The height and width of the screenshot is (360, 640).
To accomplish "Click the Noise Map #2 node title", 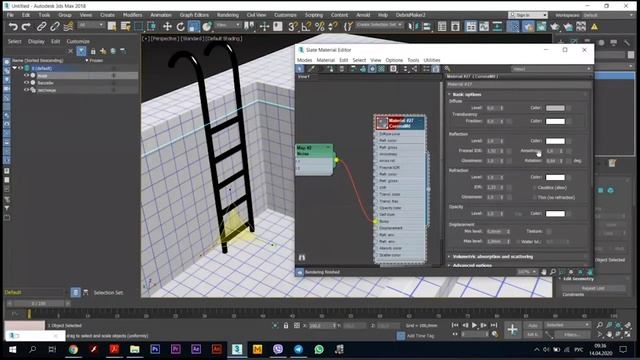I will point(314,150).
